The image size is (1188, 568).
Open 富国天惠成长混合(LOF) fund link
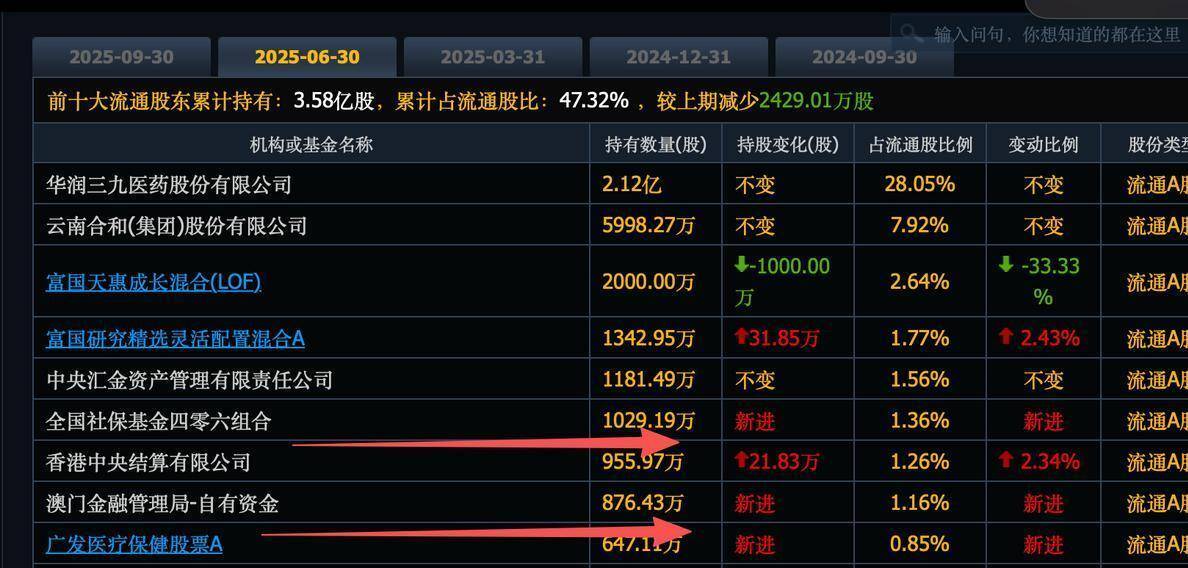click(153, 282)
